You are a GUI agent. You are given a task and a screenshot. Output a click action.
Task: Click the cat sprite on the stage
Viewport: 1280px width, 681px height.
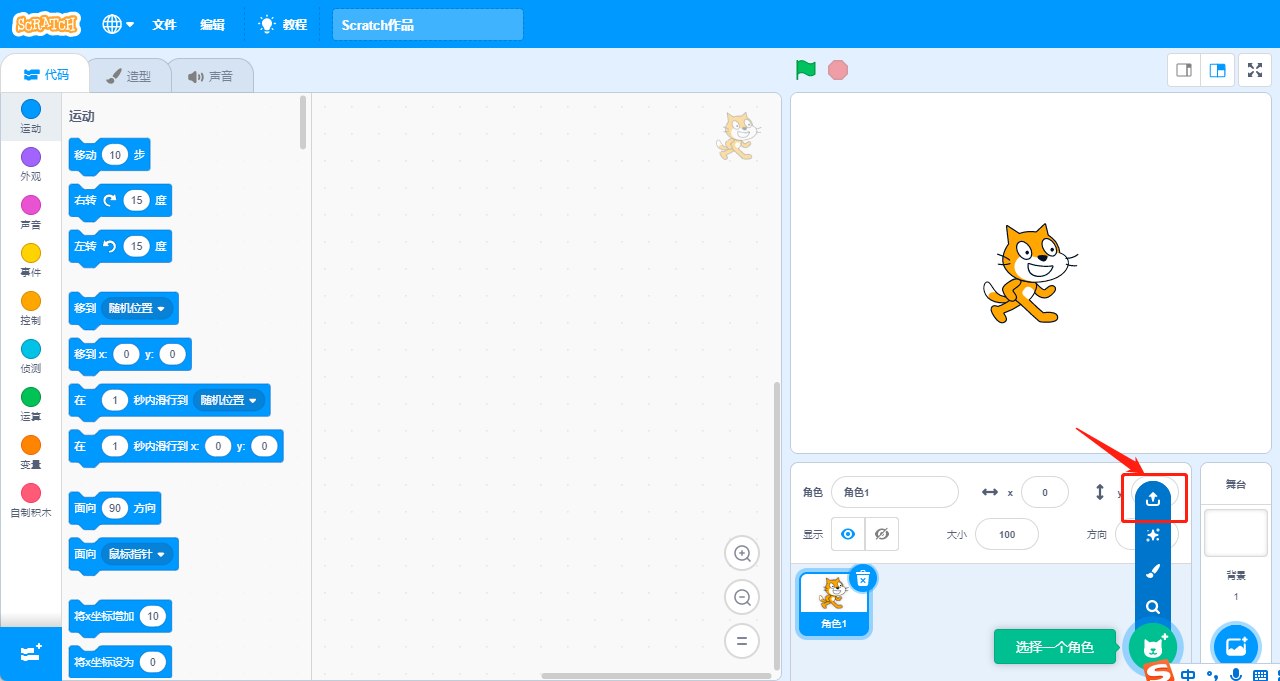(1030, 273)
